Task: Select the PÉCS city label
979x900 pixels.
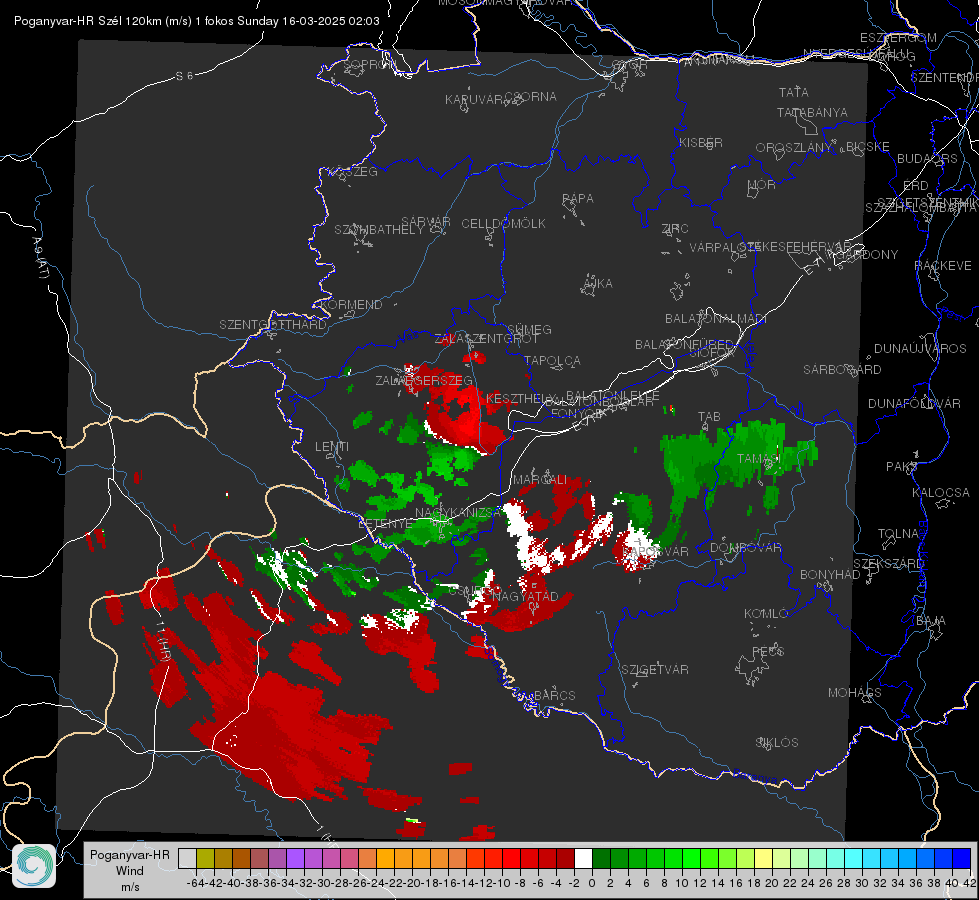Action: (768, 652)
